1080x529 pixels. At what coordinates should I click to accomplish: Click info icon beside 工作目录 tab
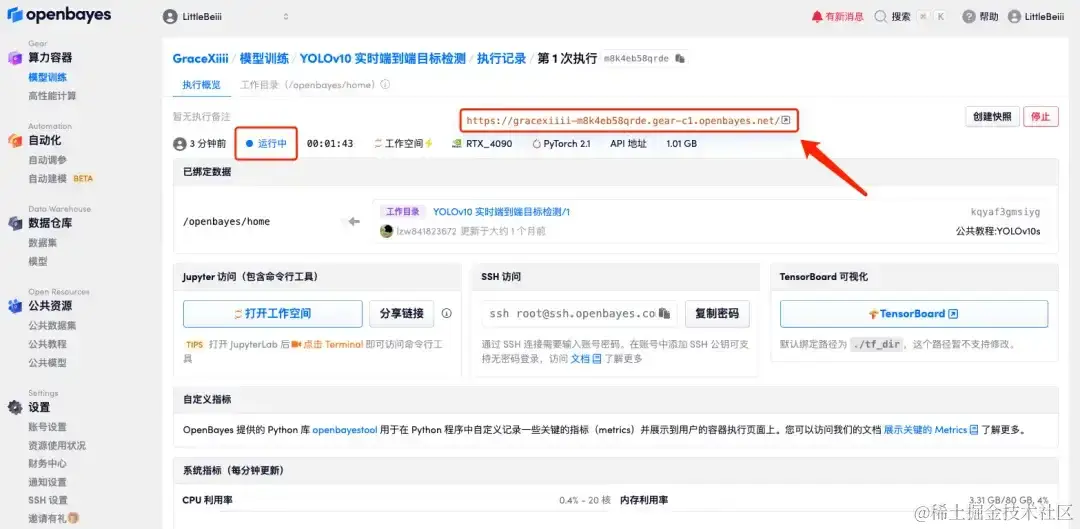click(x=385, y=85)
